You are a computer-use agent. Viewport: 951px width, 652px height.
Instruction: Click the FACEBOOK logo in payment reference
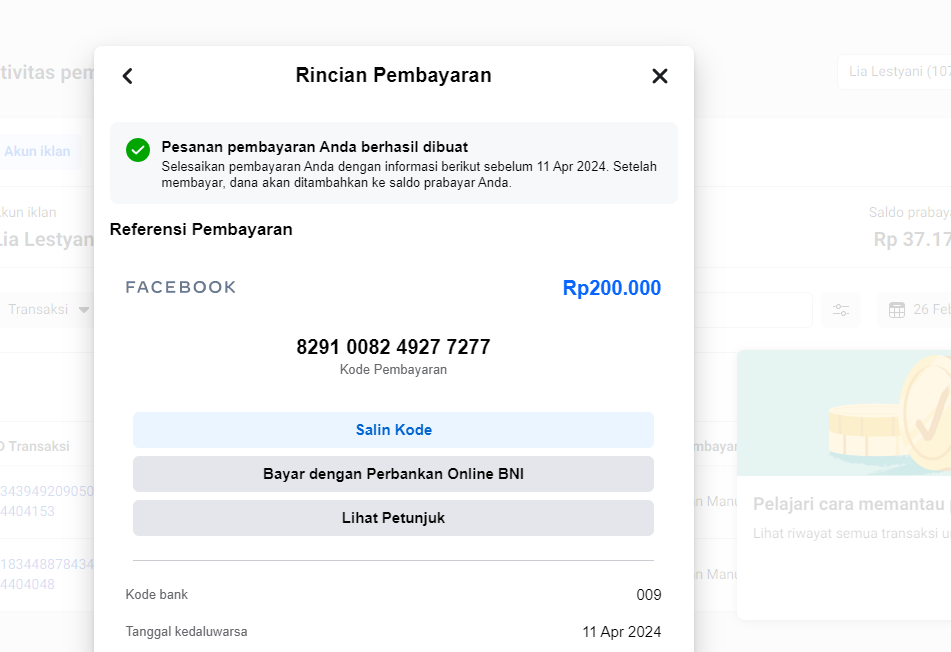[x=181, y=288]
